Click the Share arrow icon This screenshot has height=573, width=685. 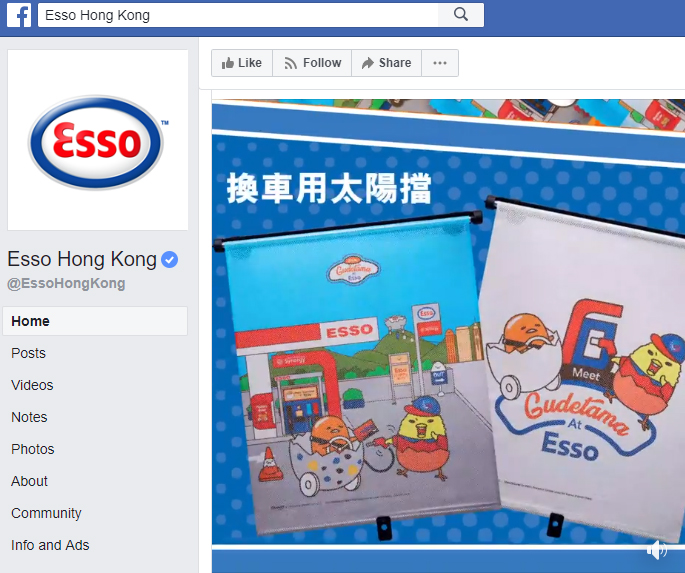point(368,63)
